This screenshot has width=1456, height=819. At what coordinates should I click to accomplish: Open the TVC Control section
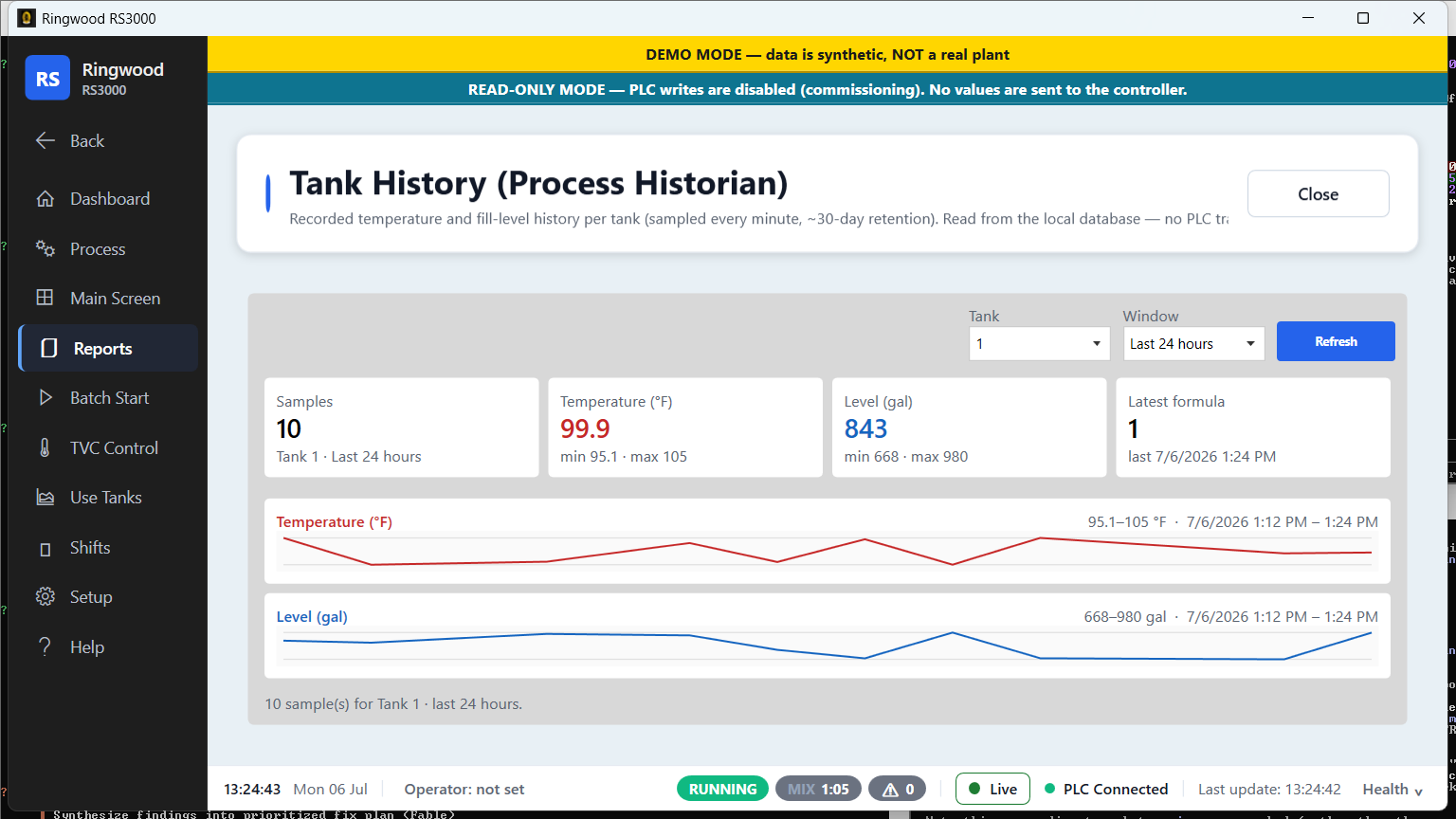click(108, 447)
